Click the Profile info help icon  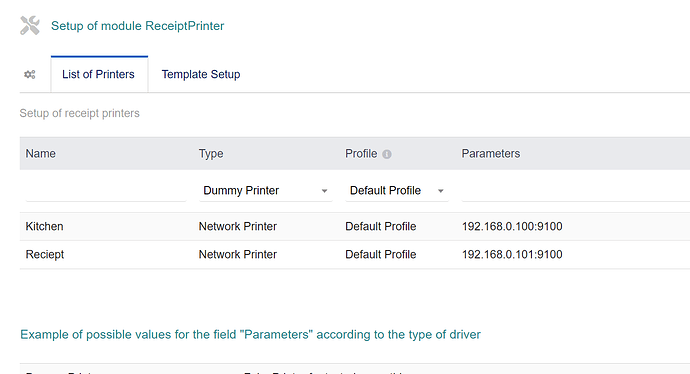(x=387, y=154)
